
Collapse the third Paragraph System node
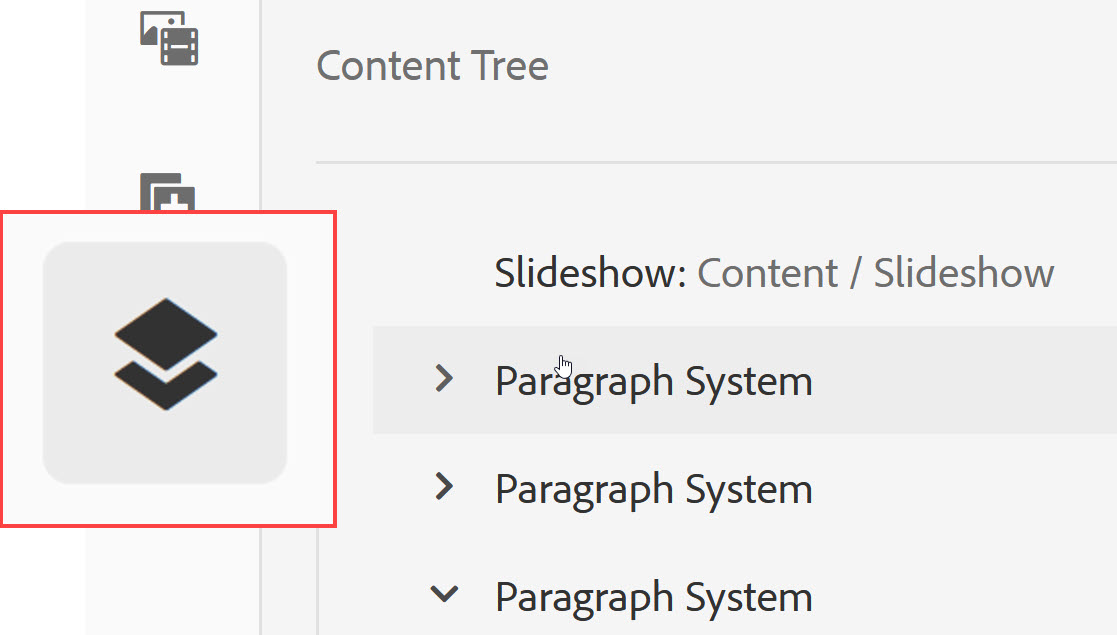(444, 594)
